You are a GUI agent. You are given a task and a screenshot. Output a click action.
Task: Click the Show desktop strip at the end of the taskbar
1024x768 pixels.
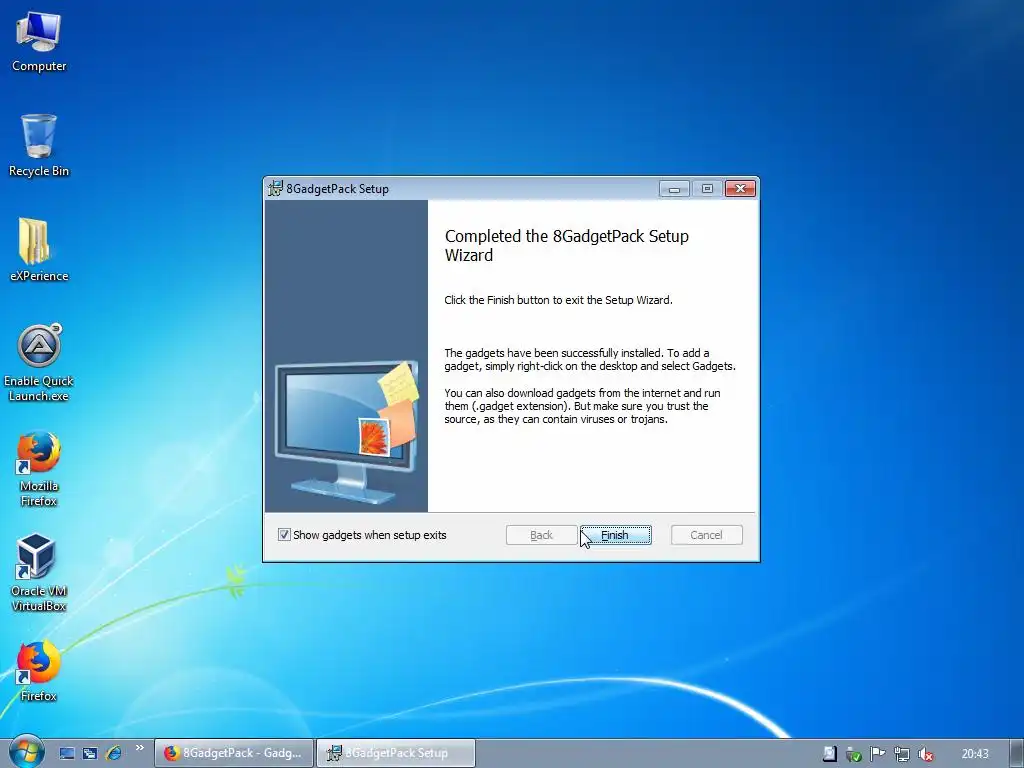tap(1017, 753)
